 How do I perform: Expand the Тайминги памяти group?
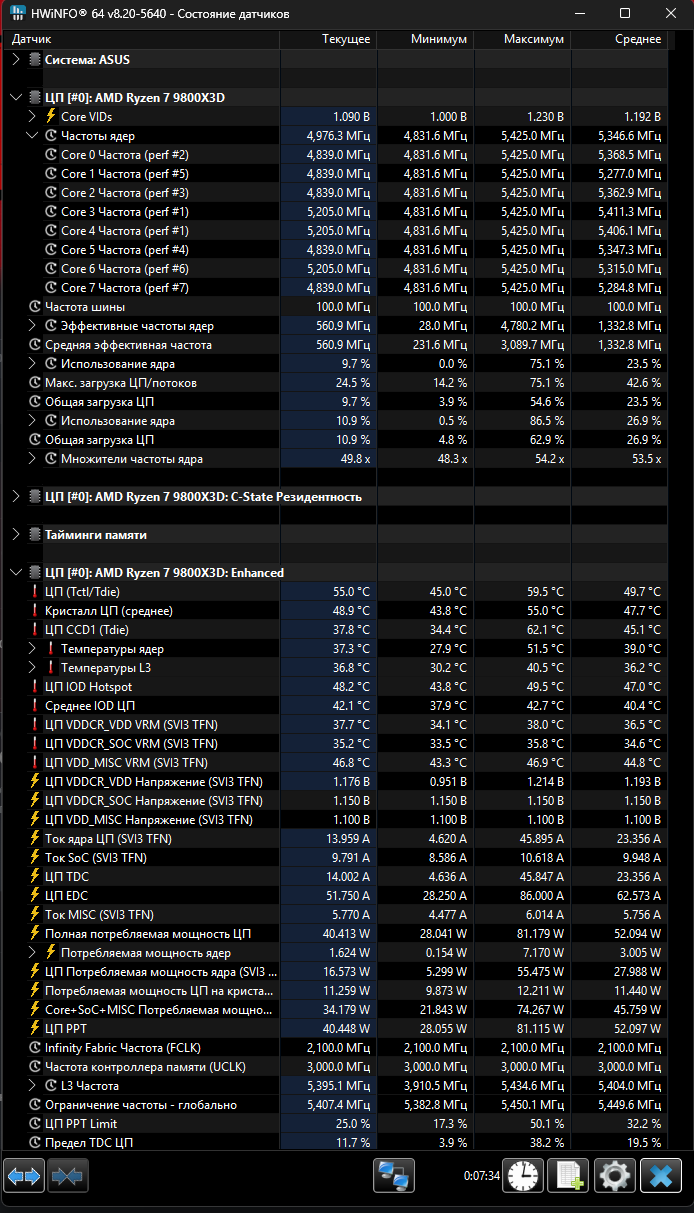(15, 535)
